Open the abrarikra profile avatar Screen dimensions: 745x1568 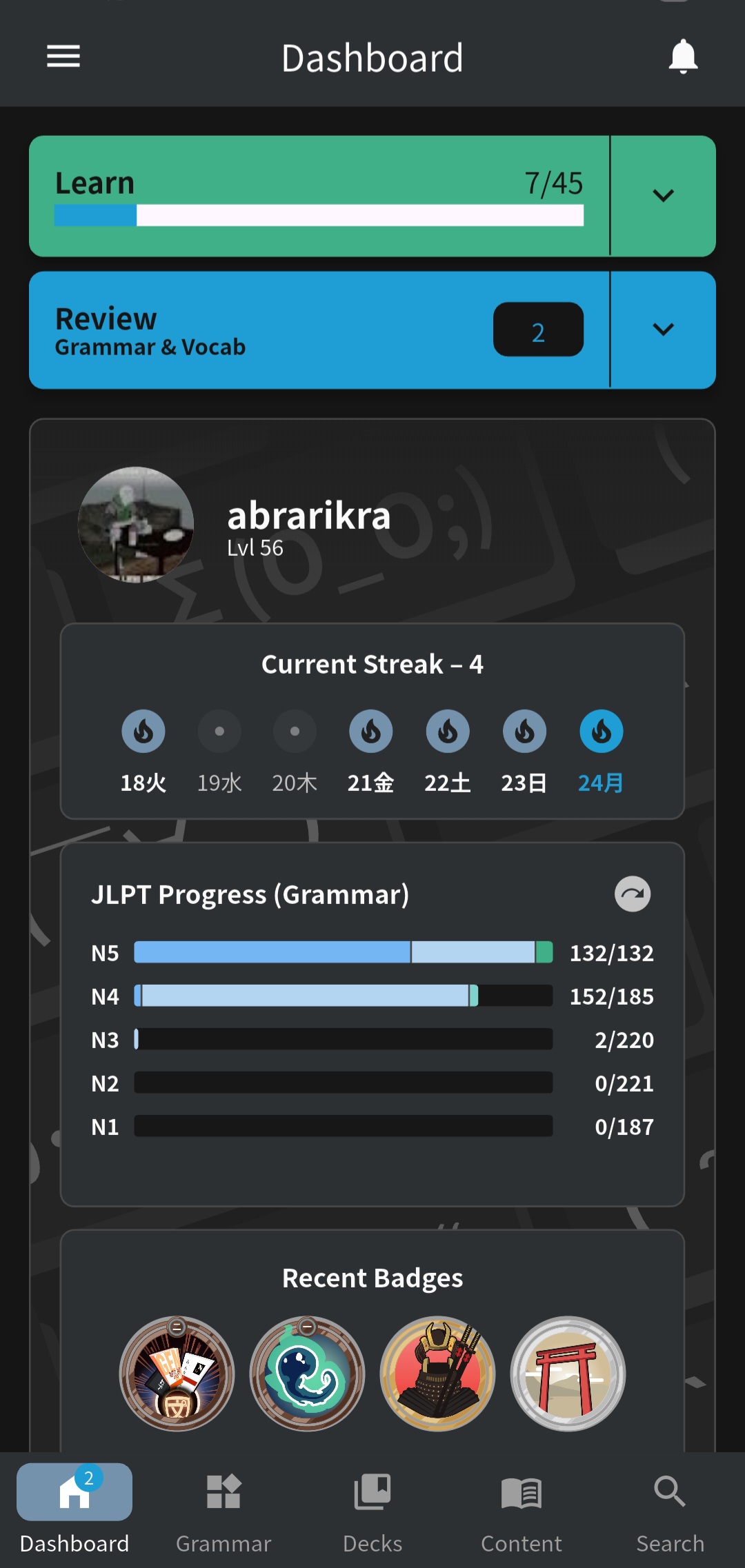click(x=135, y=525)
